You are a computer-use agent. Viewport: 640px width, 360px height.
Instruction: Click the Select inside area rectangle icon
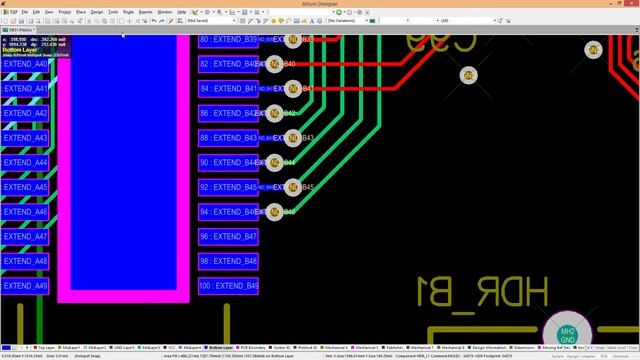tap(121, 20)
